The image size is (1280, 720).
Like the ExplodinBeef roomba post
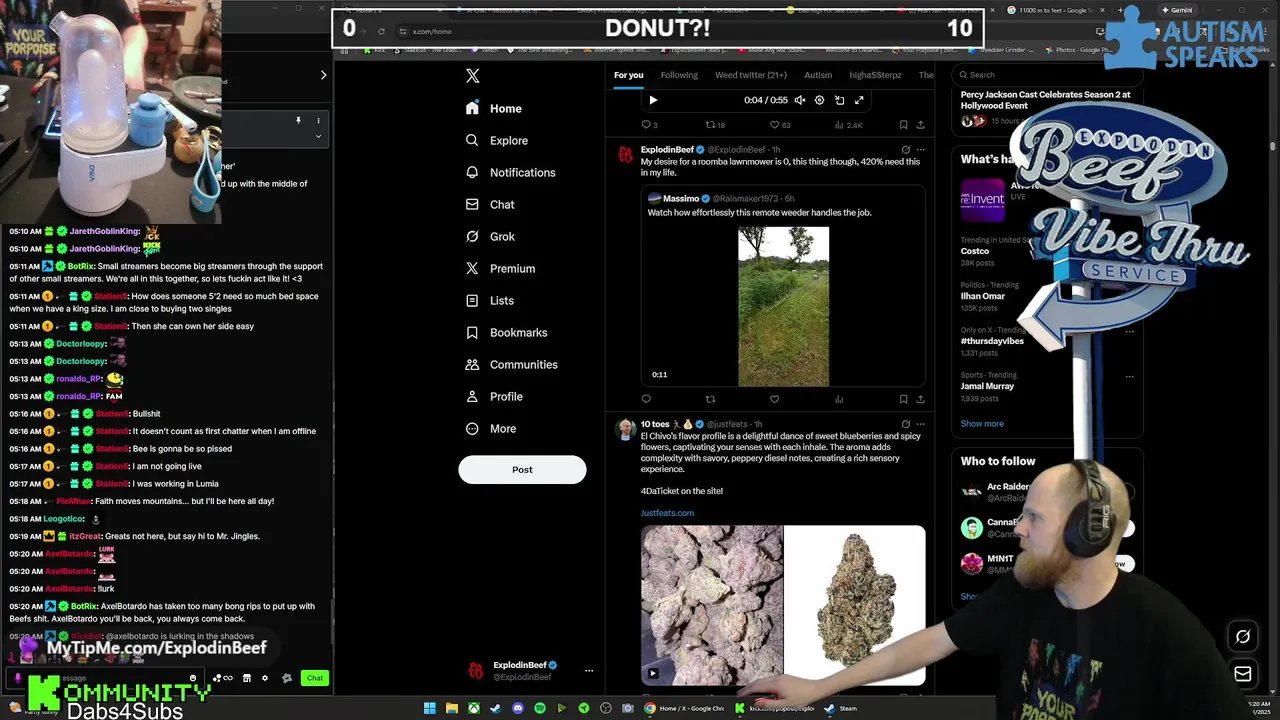[x=774, y=399]
